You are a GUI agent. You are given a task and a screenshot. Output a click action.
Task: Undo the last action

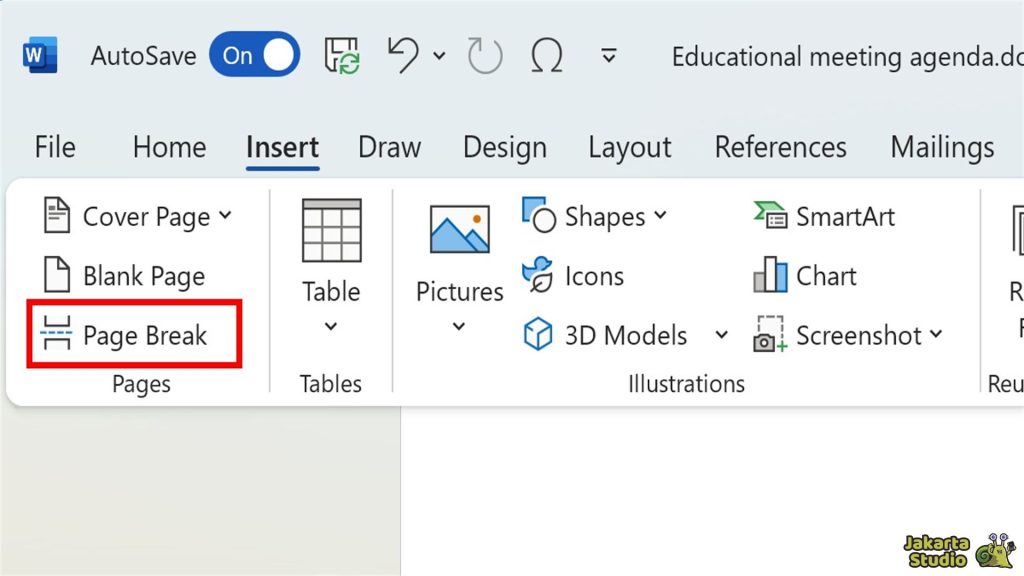[403, 55]
